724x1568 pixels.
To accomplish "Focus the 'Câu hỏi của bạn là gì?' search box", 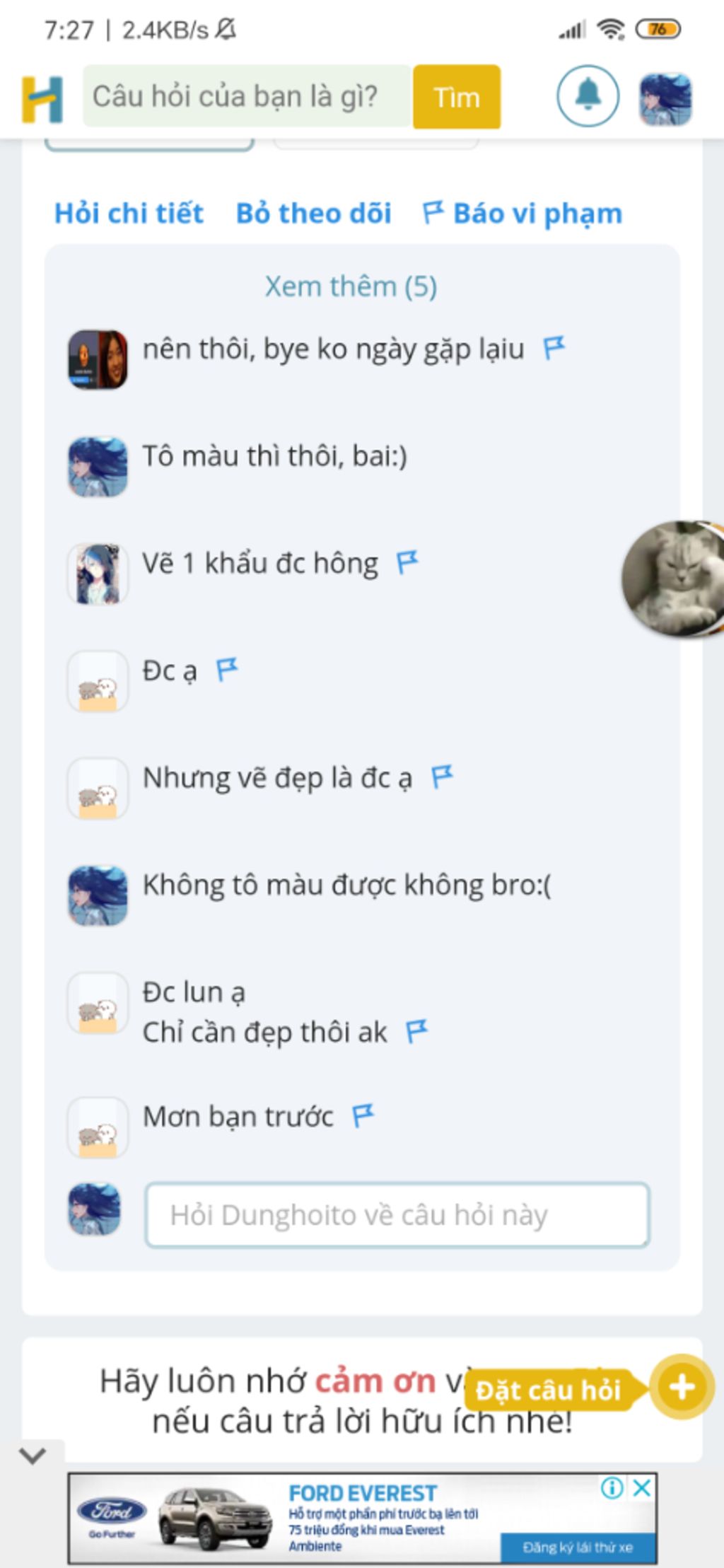I will [247, 96].
